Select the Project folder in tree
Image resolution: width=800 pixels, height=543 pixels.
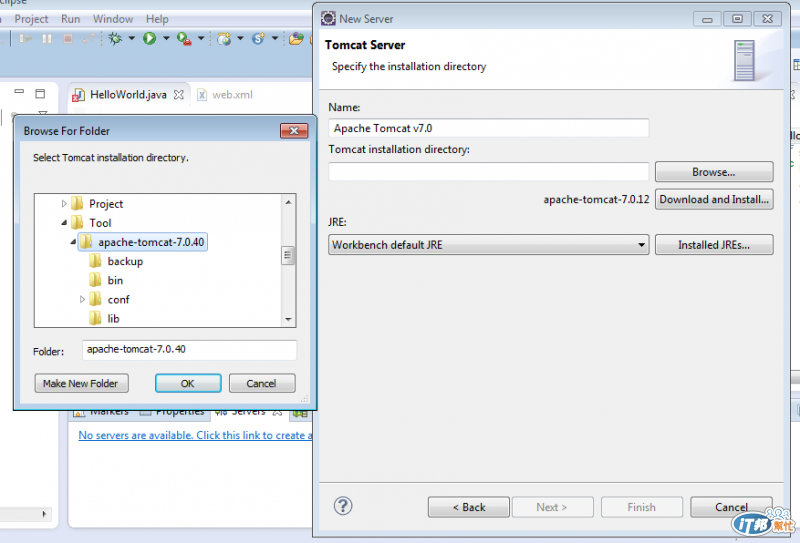coord(106,204)
